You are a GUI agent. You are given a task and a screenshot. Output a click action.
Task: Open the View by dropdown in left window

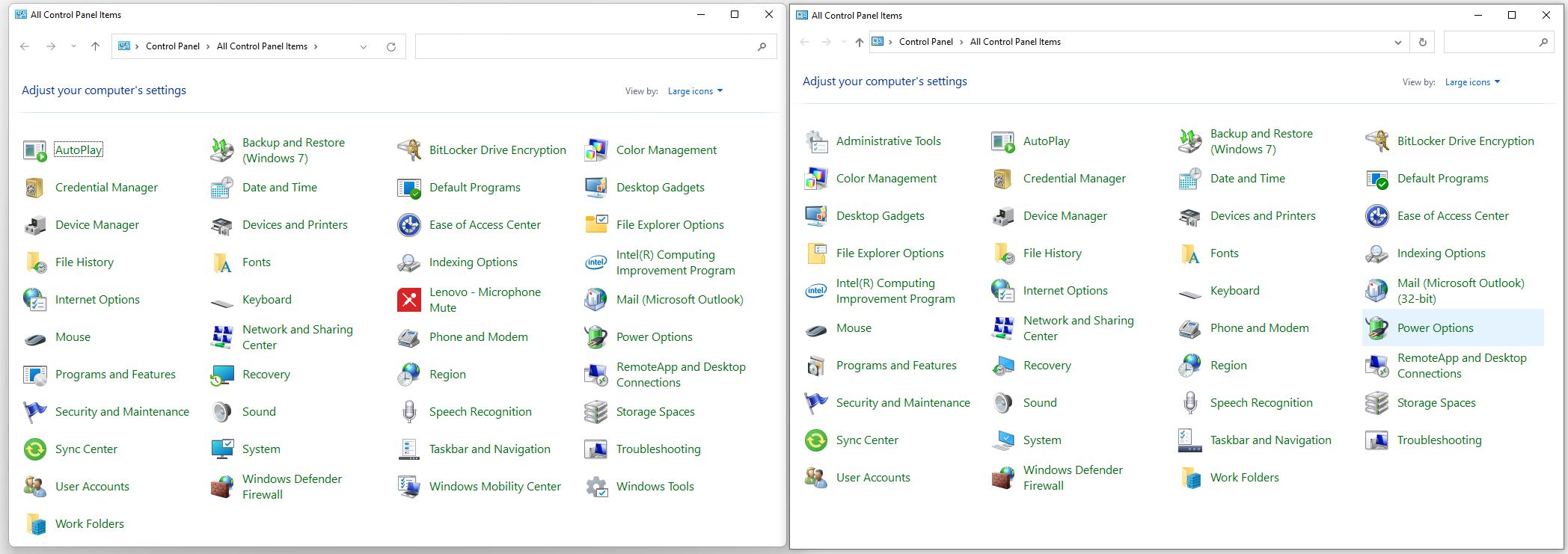(x=695, y=91)
